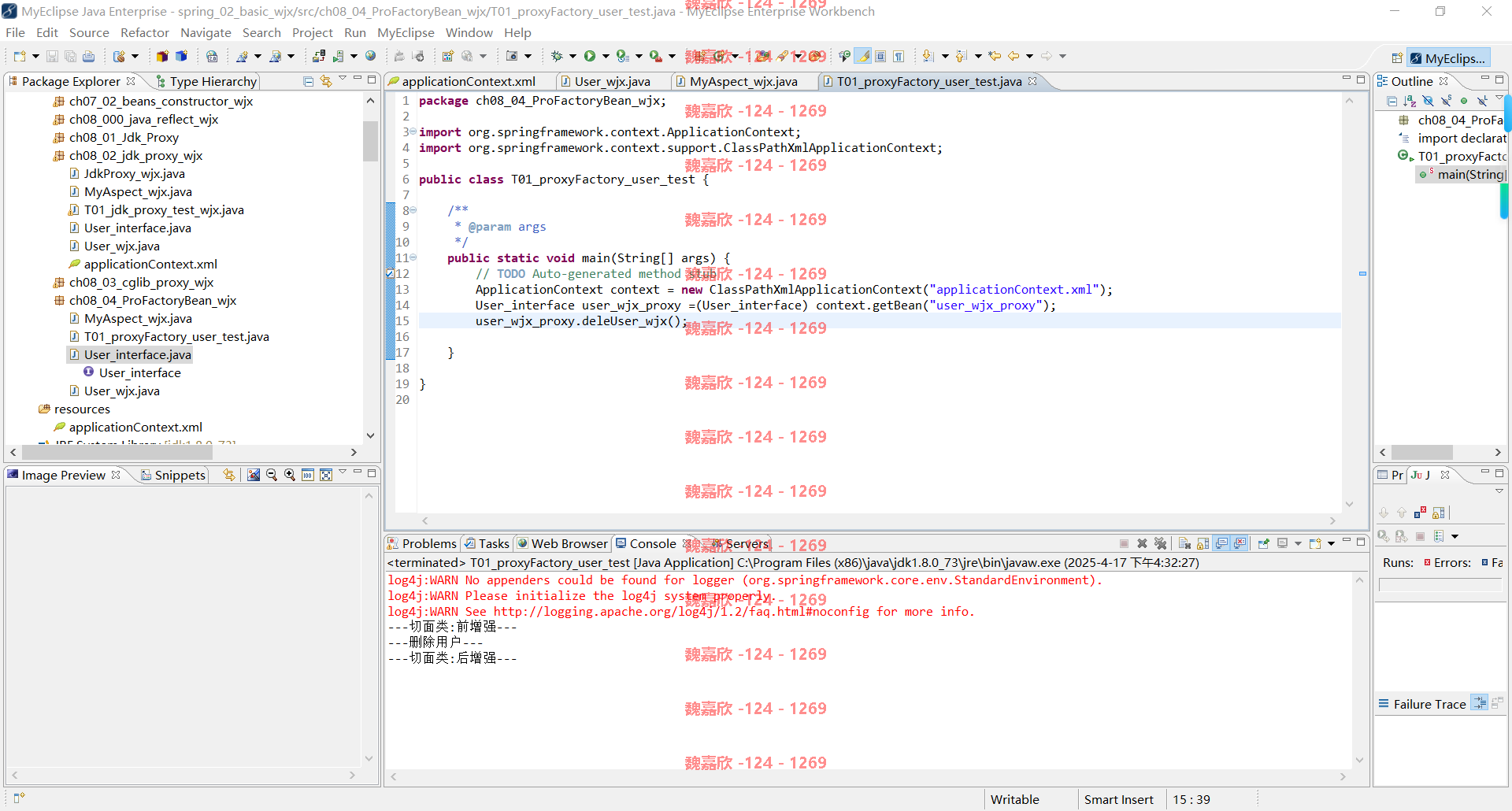Toggle Show Console When Standard Out Changes
This screenshot has width=1512, height=811.
[1221, 543]
